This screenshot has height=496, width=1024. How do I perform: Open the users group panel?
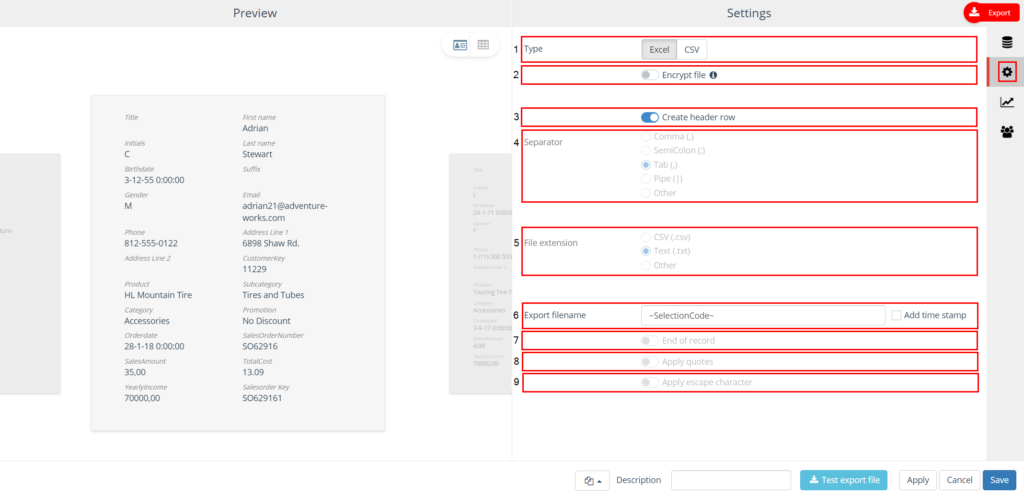click(1007, 131)
